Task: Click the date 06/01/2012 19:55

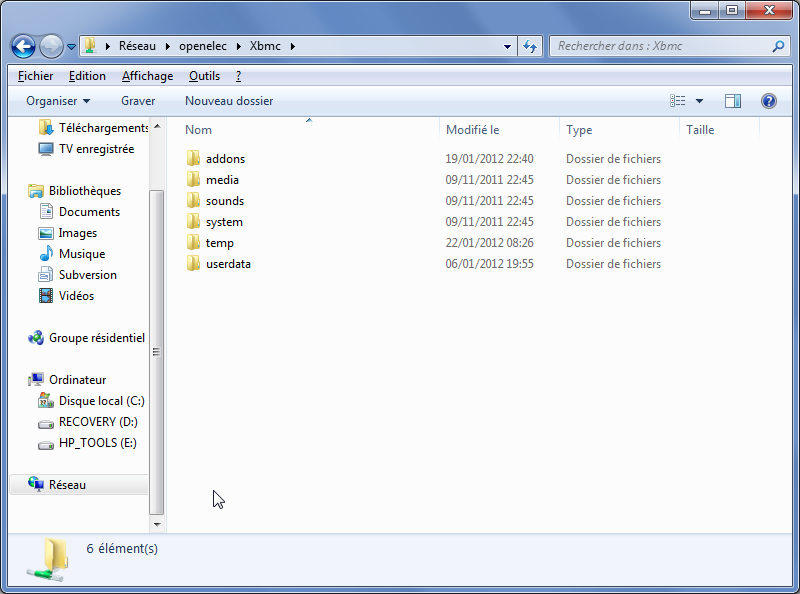Action: point(489,264)
